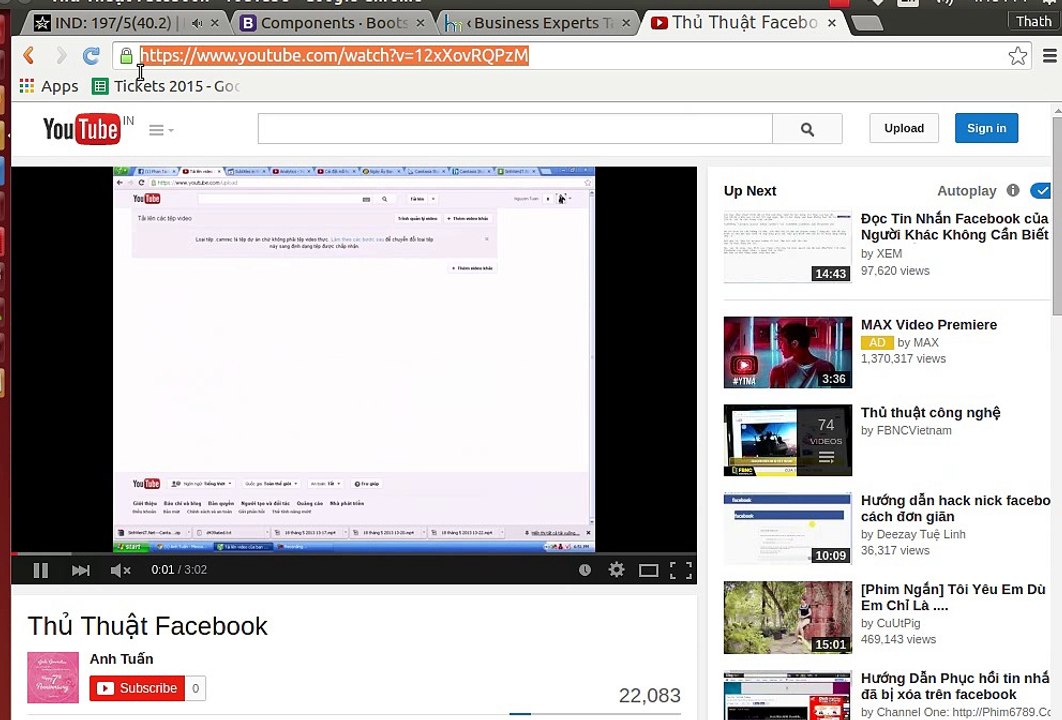Switch to theater mode
The height and width of the screenshot is (720, 1062).
[648, 570]
